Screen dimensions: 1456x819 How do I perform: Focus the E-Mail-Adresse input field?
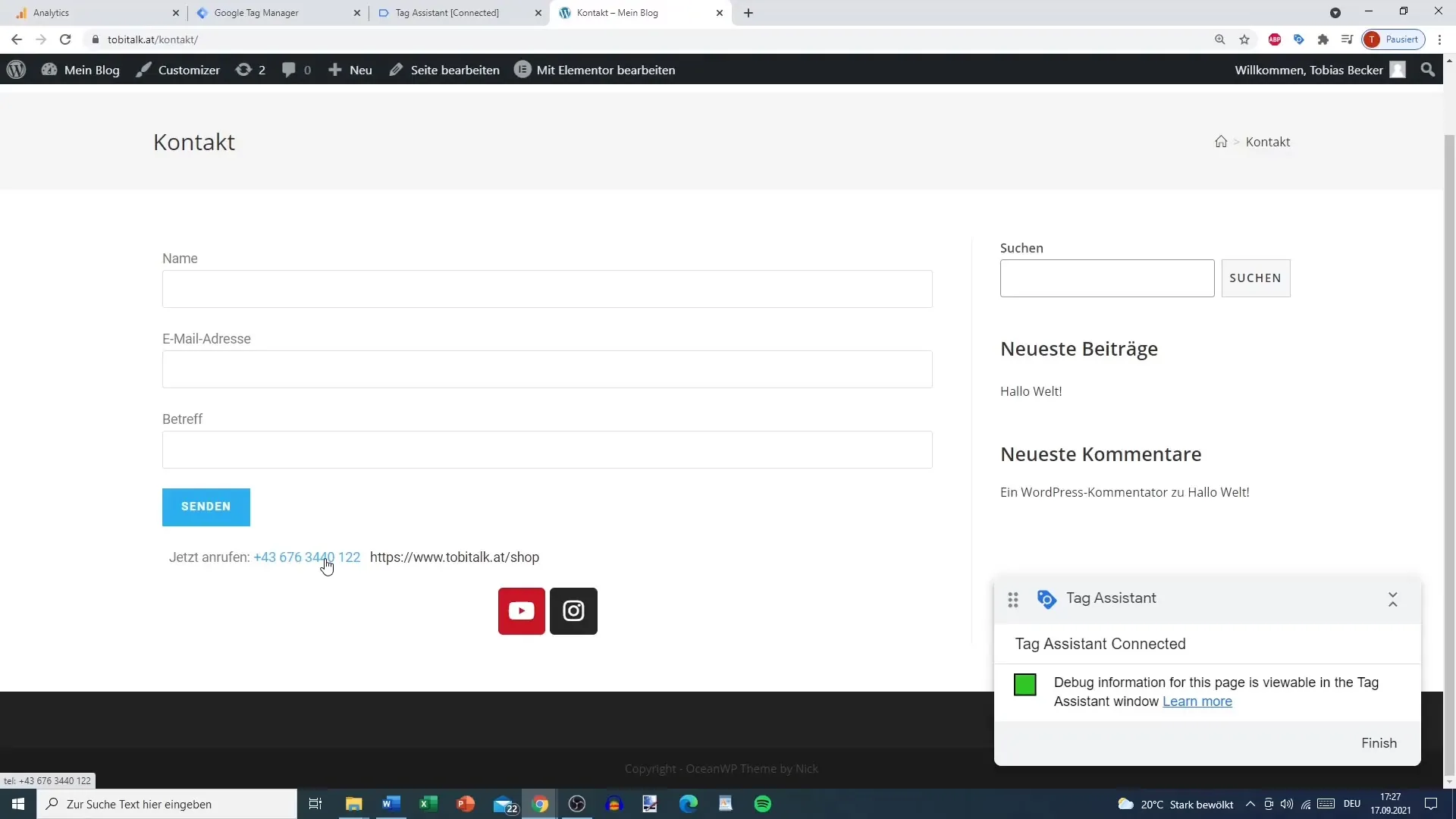pyautogui.click(x=548, y=369)
